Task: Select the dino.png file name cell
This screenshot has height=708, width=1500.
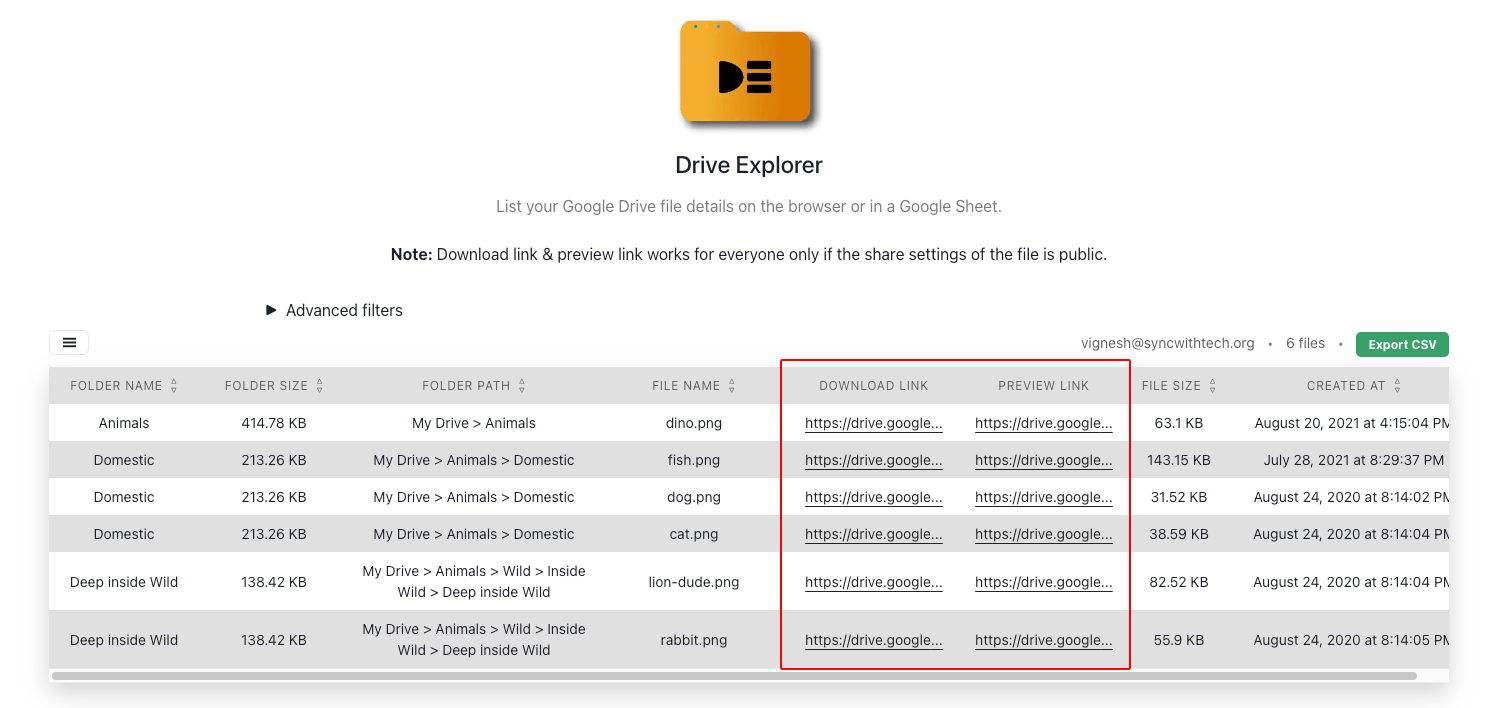Action: (694, 423)
